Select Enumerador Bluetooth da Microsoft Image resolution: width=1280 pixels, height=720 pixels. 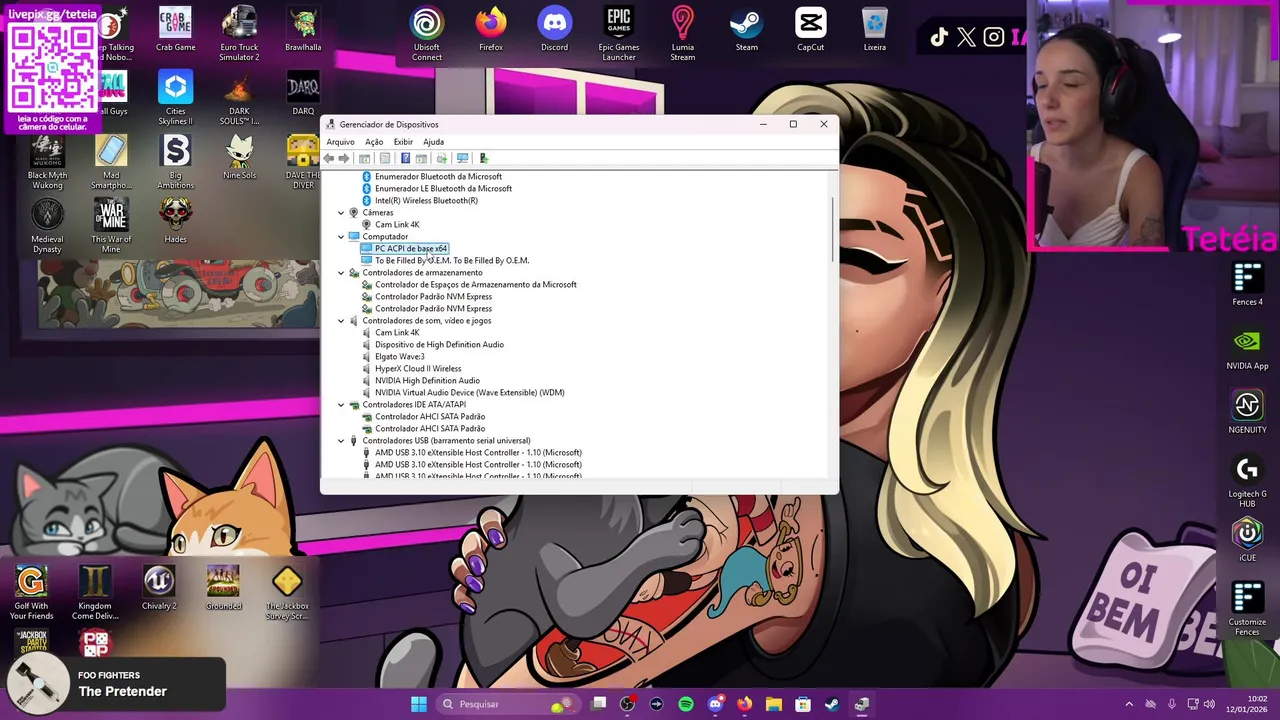[x=438, y=177]
